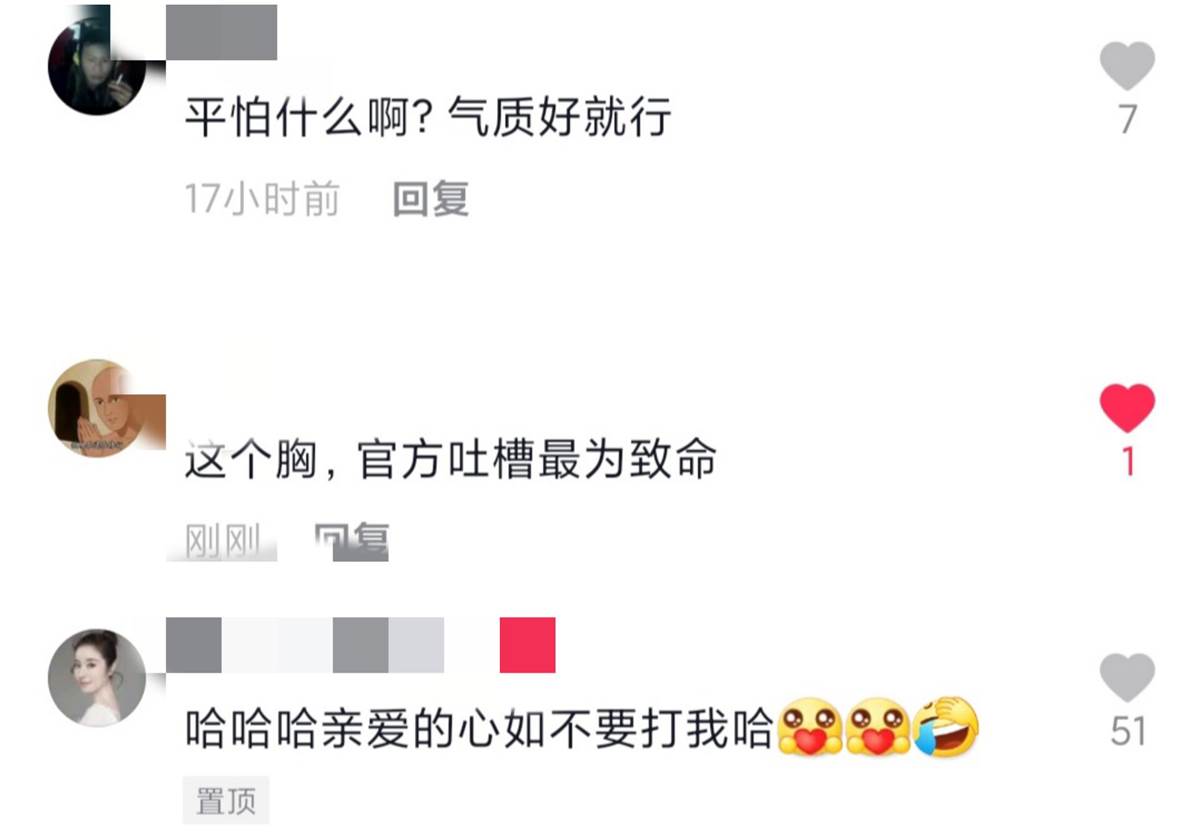Open profile from the dark smoking-person avatar
The height and width of the screenshot is (839, 1200).
[x=96, y=65]
